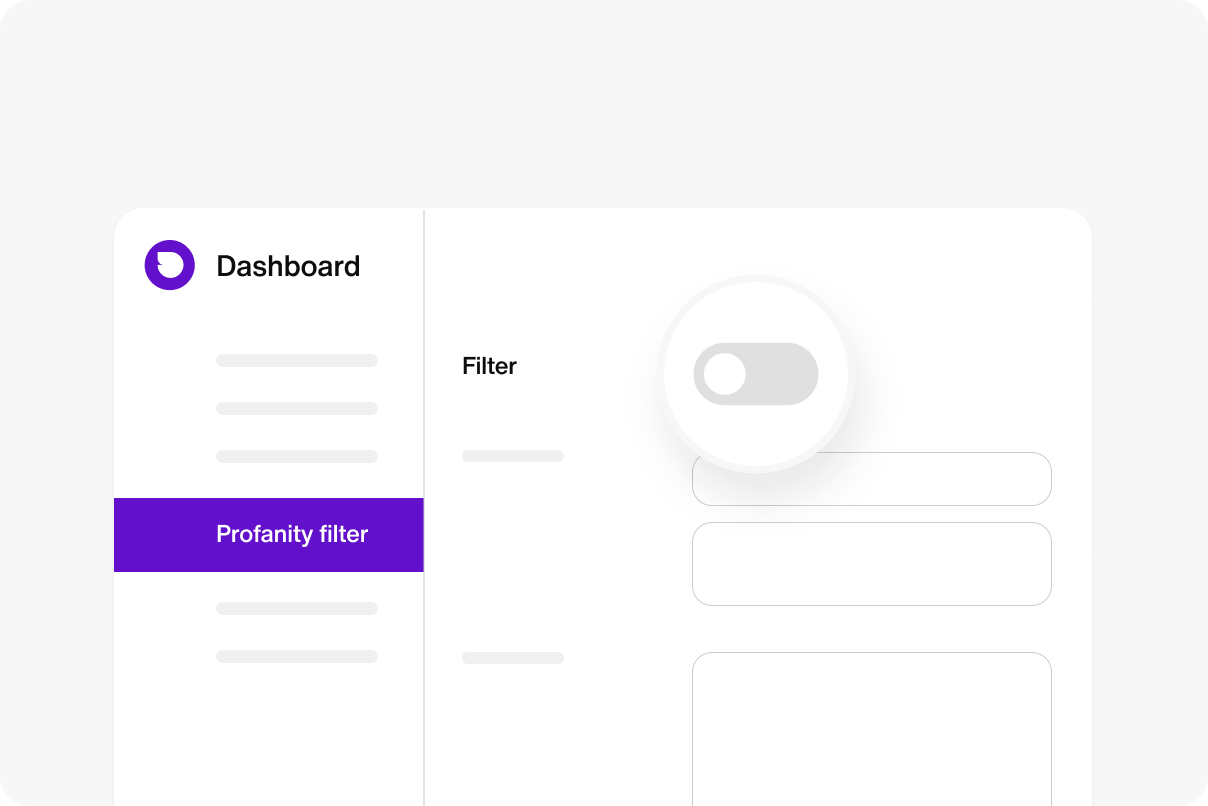Choose the placeholder item just above Profanity filter
This screenshot has height=806, width=1208.
pos(297,456)
